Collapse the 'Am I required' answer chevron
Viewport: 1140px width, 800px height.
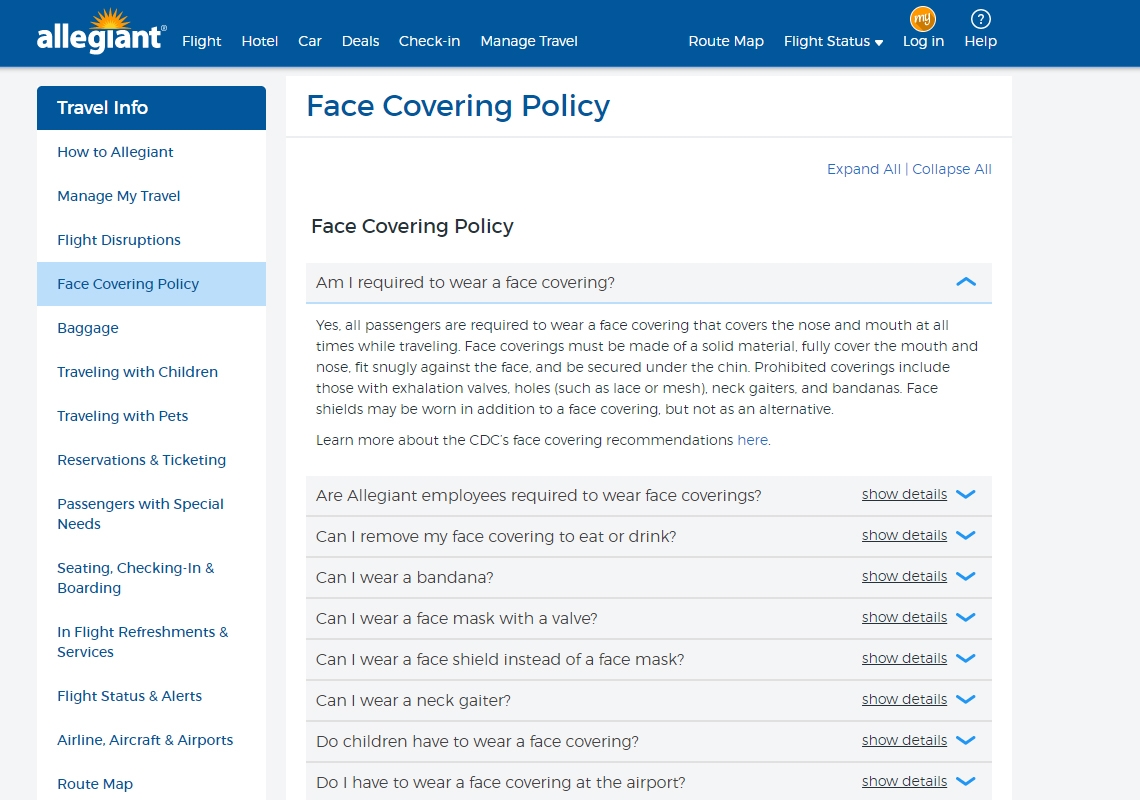[965, 283]
